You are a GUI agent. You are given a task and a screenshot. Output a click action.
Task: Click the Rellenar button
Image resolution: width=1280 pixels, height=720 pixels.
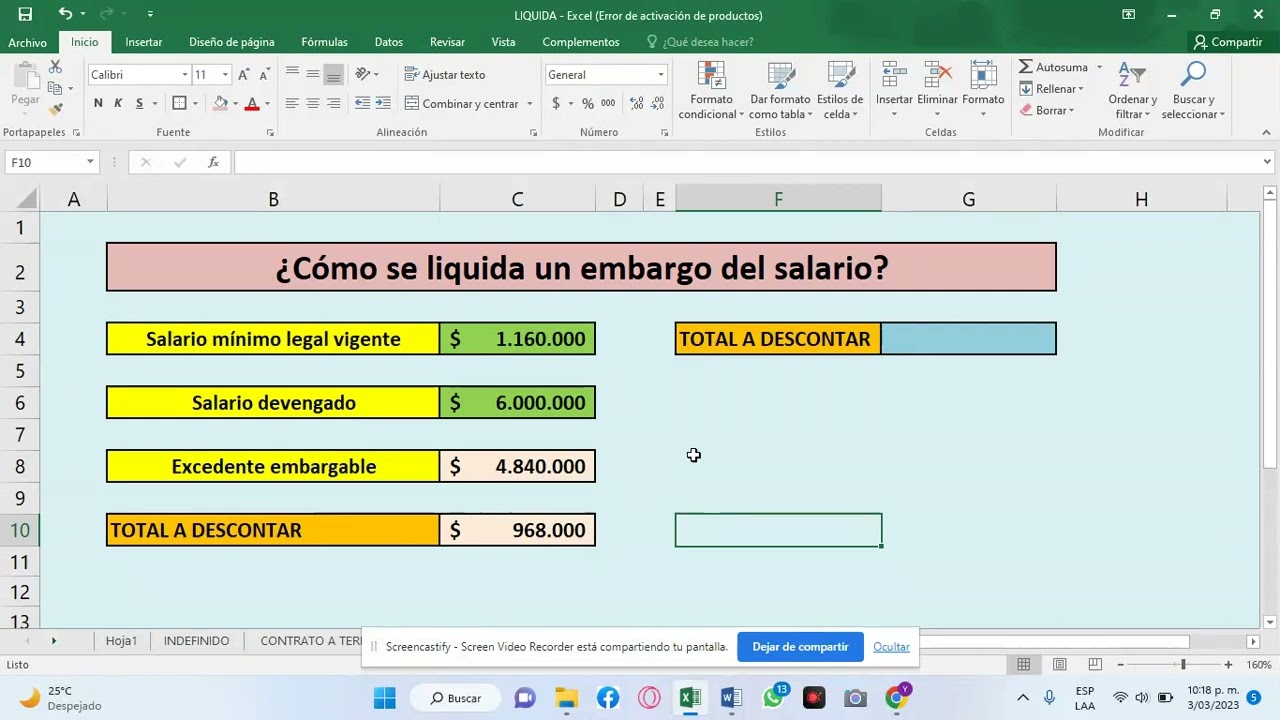1051,89
